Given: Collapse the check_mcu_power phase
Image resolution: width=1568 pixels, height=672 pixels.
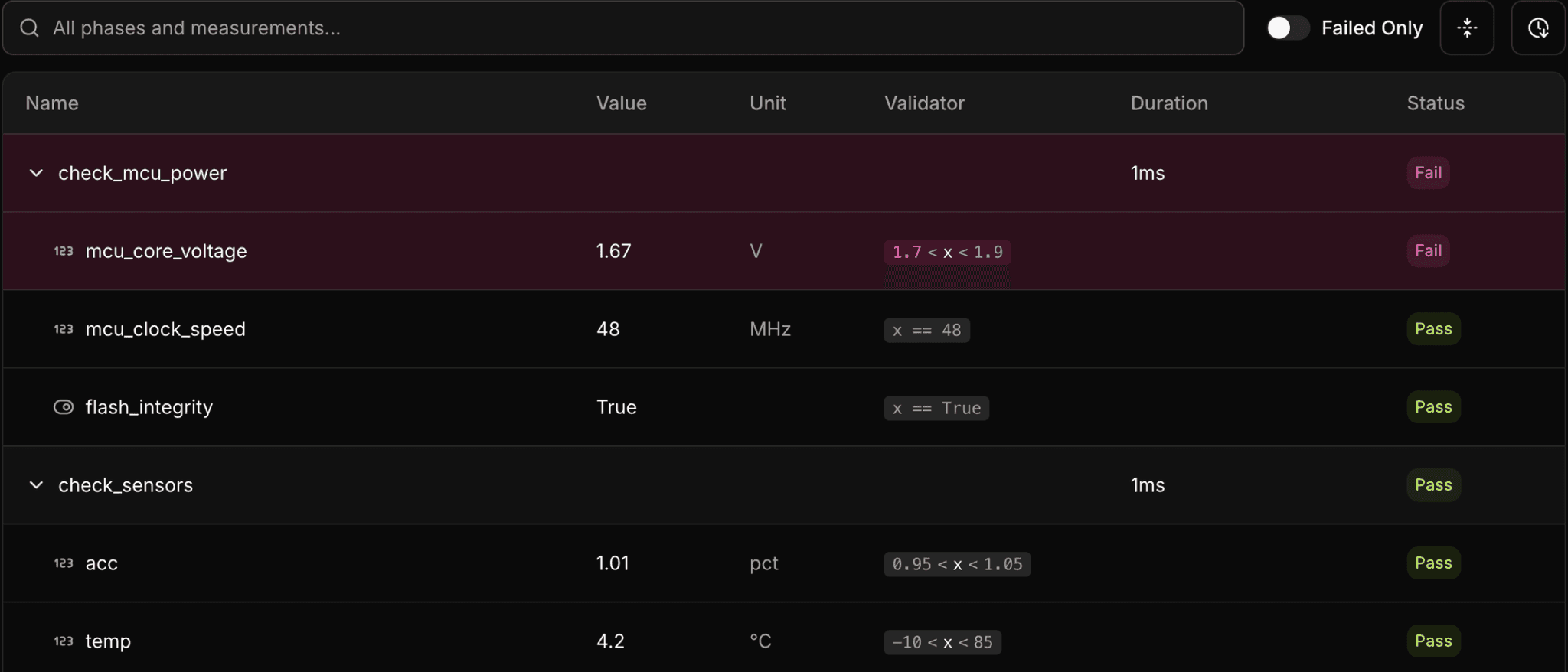Looking at the screenshot, I should [x=36, y=173].
